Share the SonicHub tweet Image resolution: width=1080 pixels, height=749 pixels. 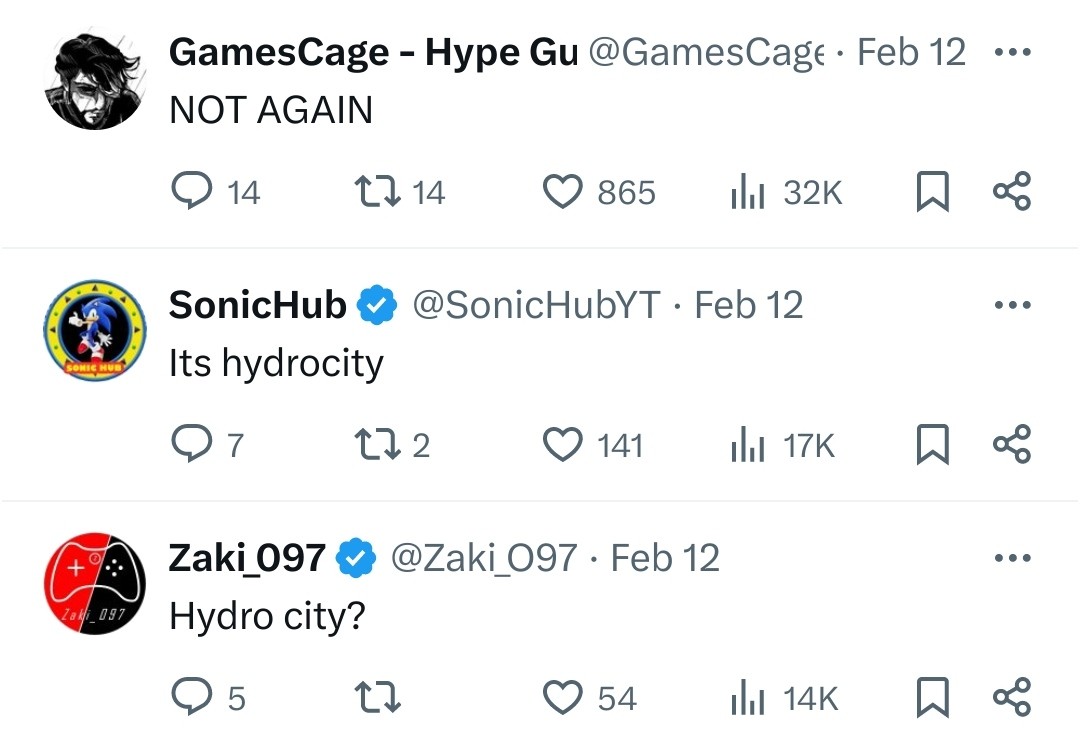pos(1011,444)
